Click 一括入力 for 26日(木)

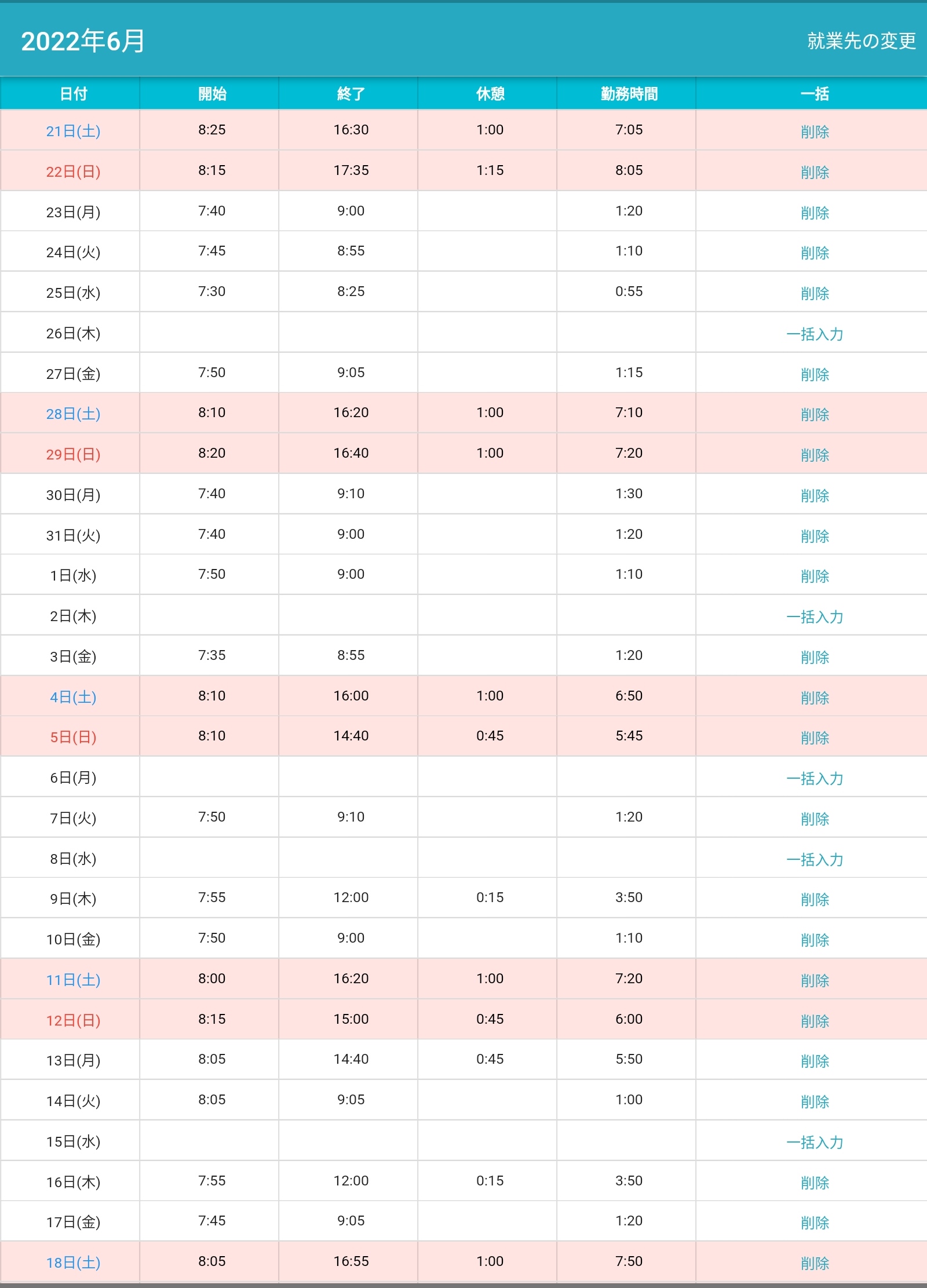tap(815, 334)
